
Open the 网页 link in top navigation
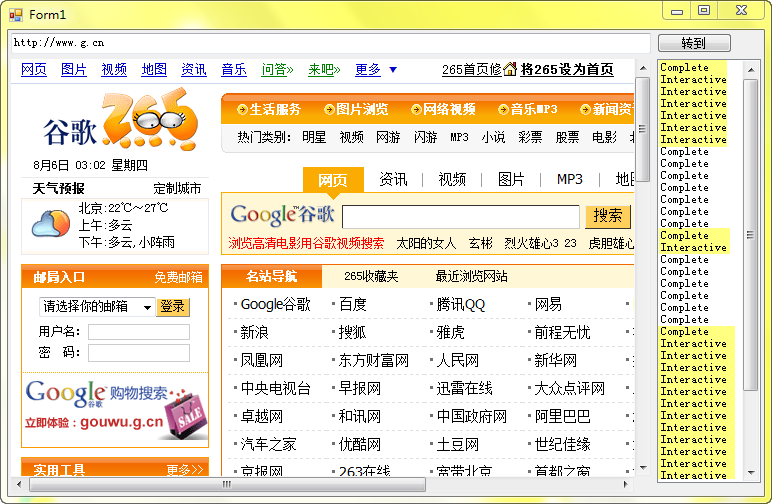click(33, 69)
